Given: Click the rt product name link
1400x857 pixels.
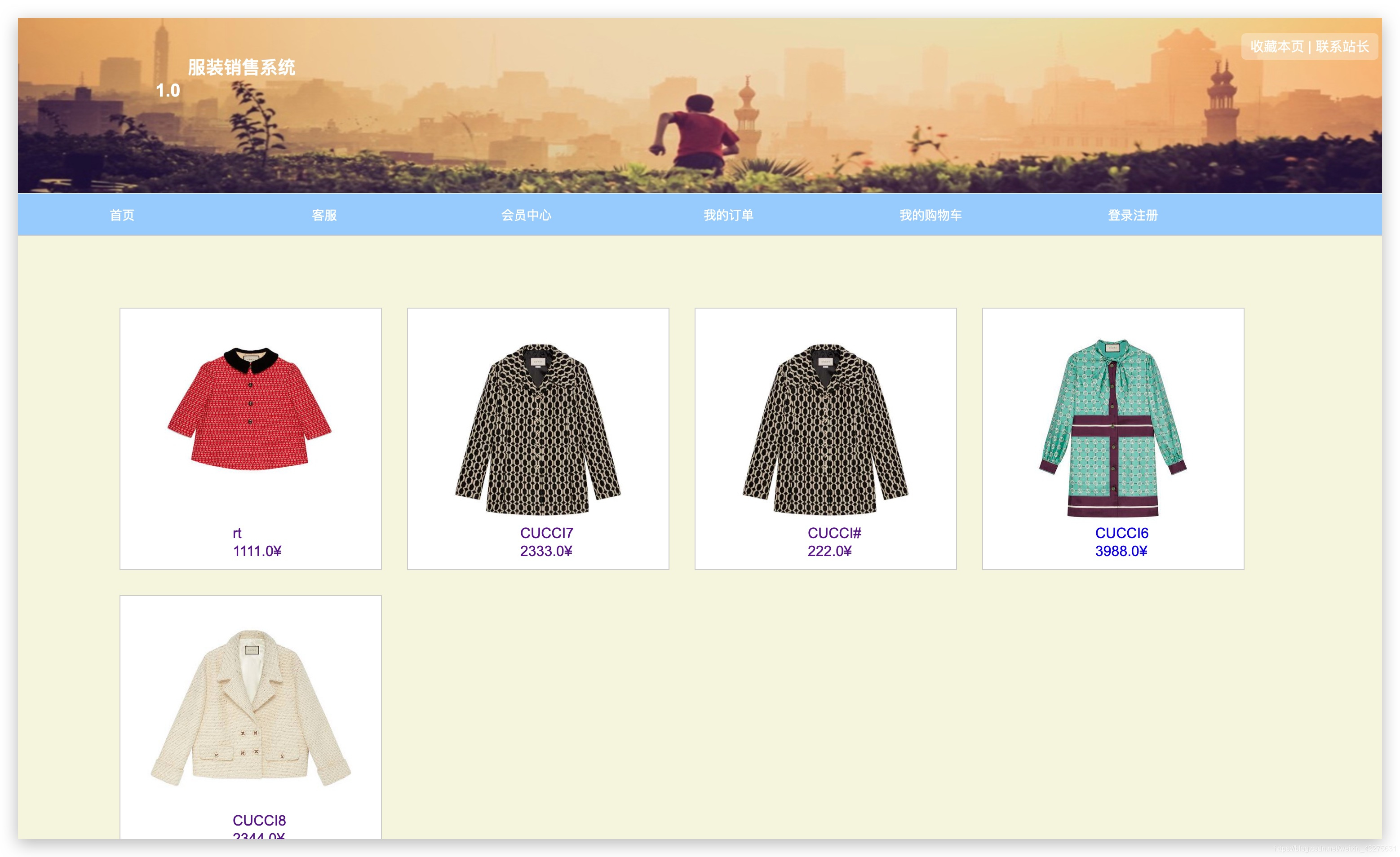Looking at the screenshot, I should [237, 533].
